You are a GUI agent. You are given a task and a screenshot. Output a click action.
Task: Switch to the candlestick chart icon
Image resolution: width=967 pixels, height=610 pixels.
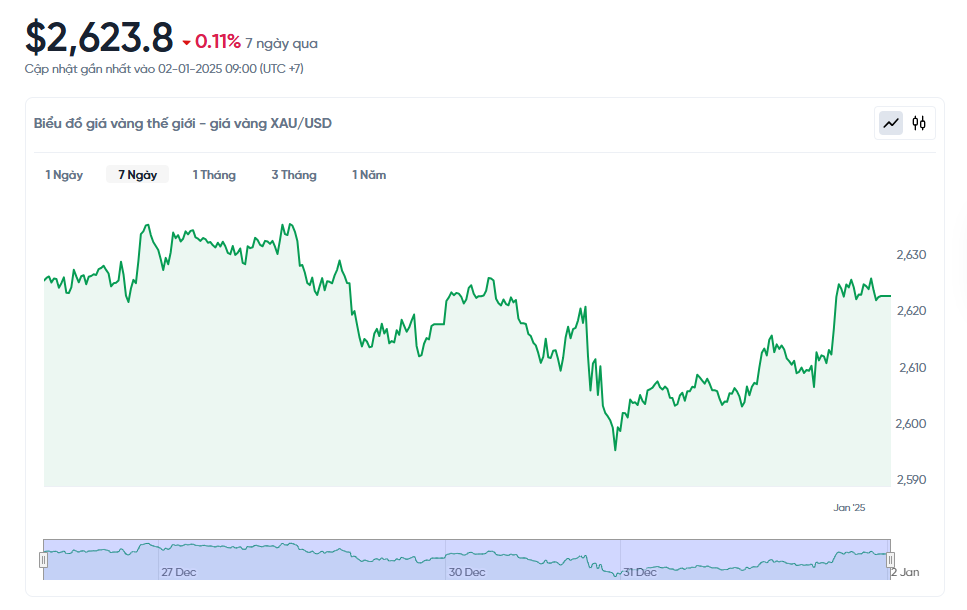click(919, 123)
